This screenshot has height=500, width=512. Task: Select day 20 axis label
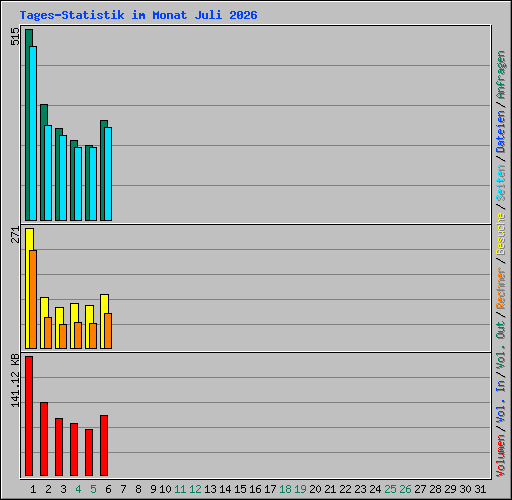pyautogui.click(x=315, y=489)
